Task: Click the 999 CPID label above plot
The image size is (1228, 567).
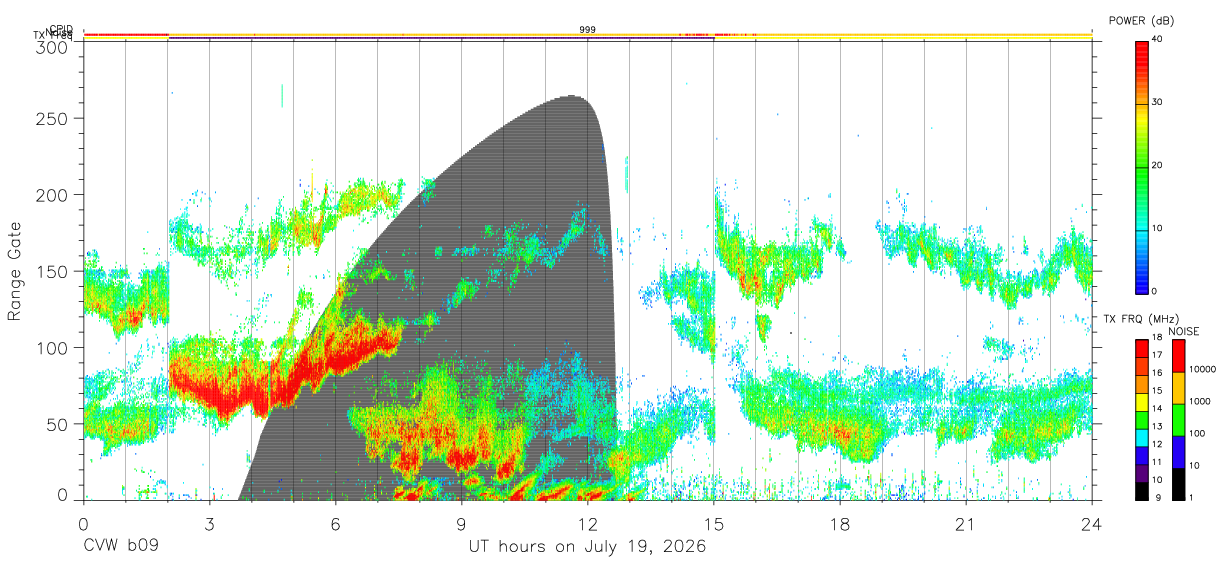Action: (x=588, y=30)
